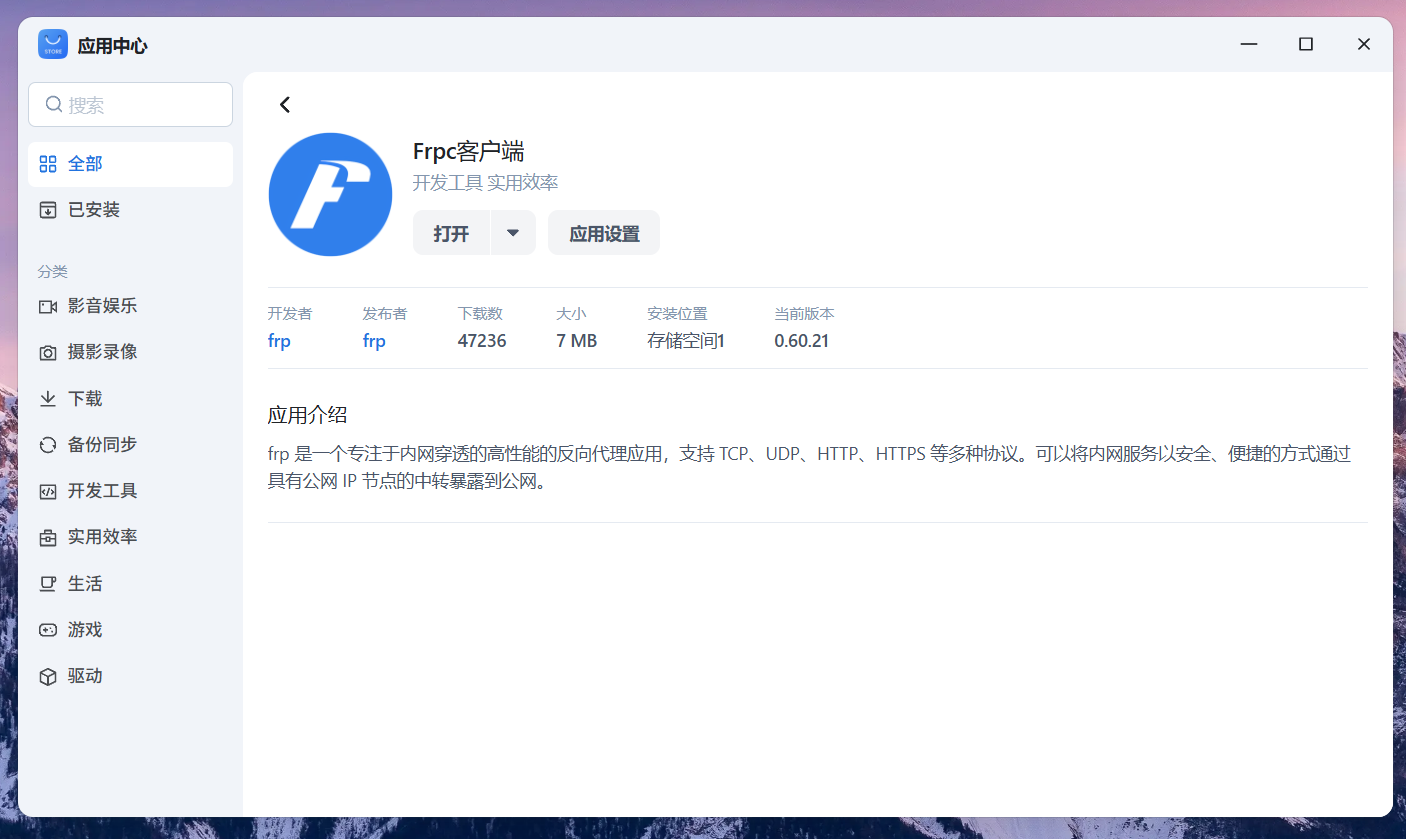Screen dimensions: 1406x839
Task: Open the 备份同步 category
Action: 130,445
